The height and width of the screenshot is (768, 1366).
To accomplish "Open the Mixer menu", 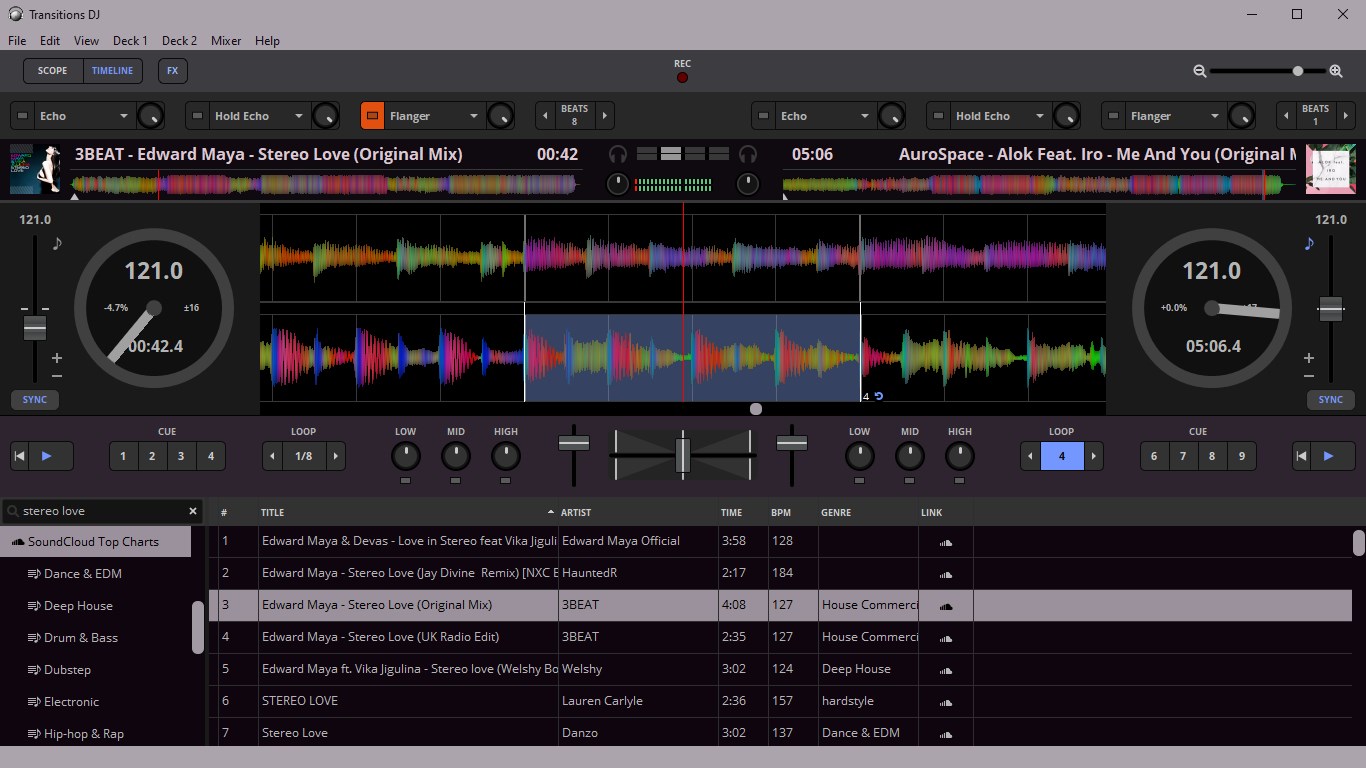I will [x=226, y=41].
